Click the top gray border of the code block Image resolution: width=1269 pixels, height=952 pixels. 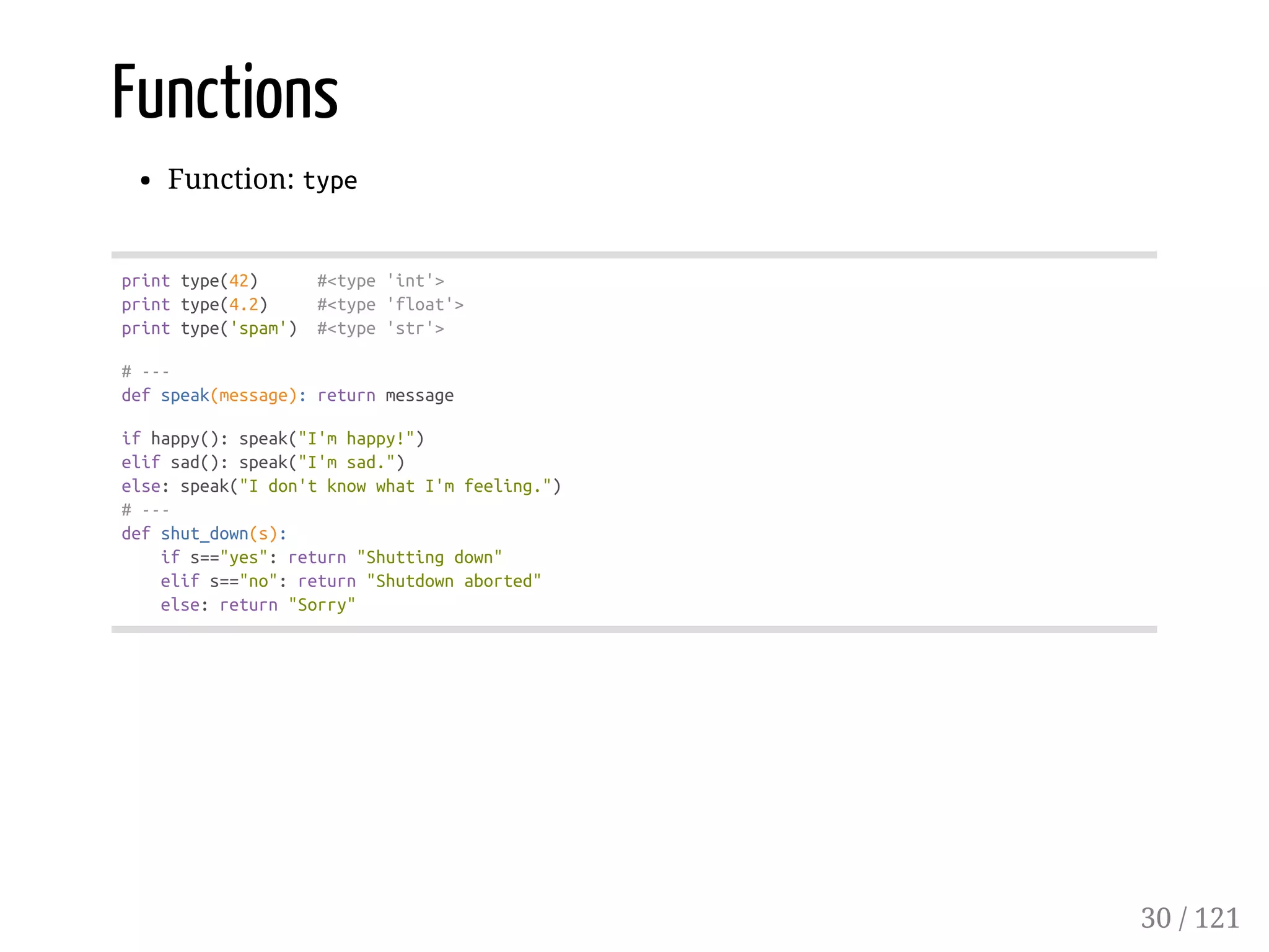(x=634, y=255)
